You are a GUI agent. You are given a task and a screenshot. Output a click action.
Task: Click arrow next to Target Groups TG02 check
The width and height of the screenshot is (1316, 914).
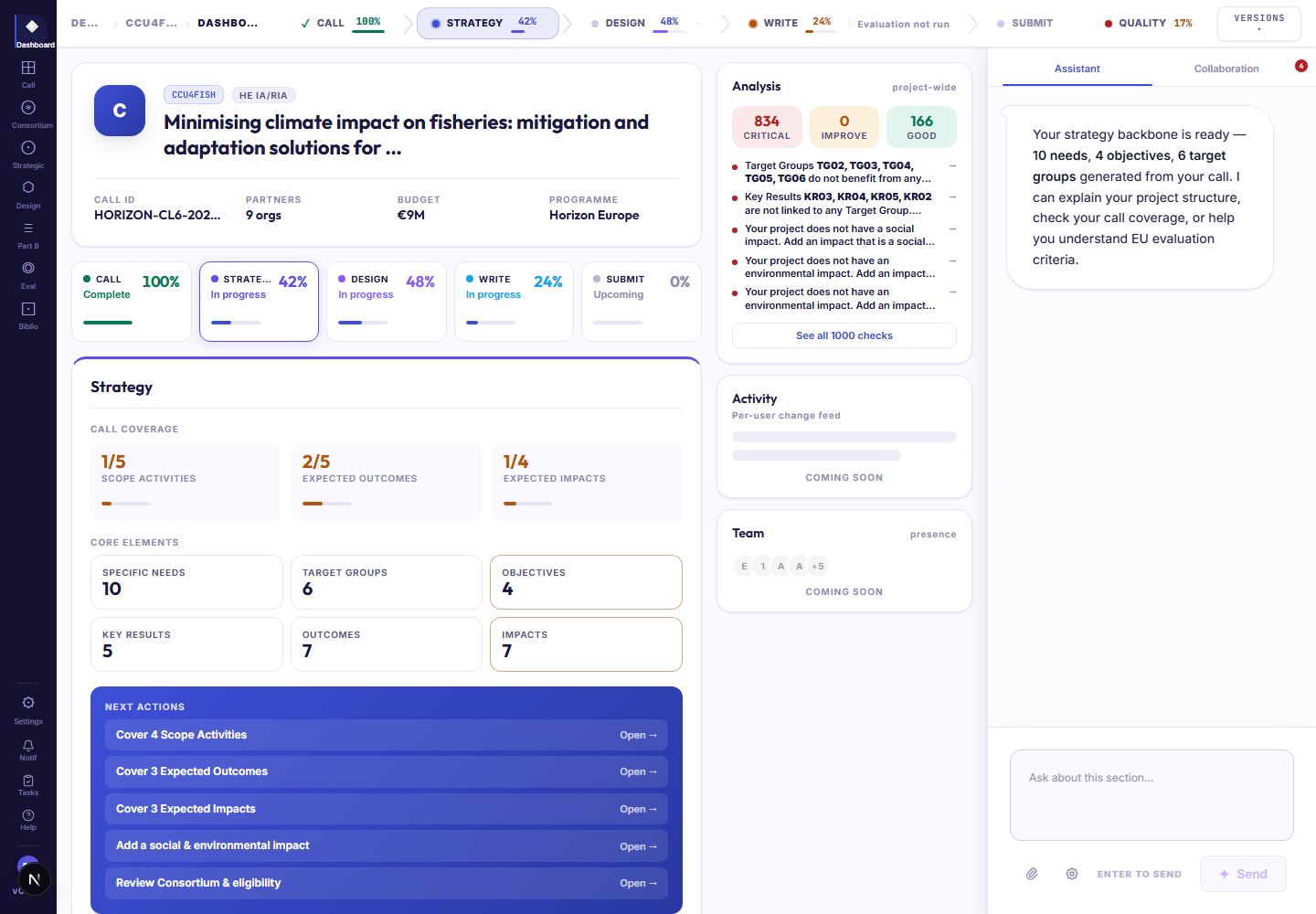(x=952, y=165)
